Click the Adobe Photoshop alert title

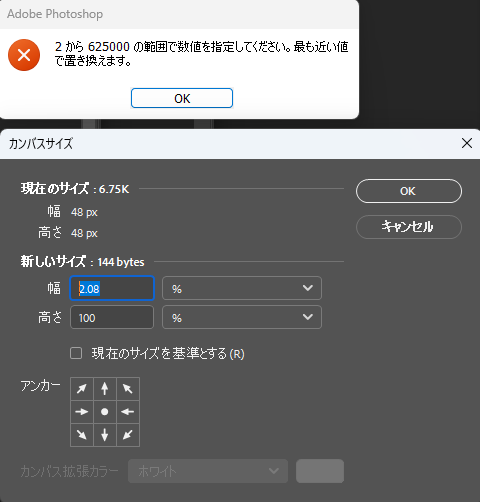pyautogui.click(x=55, y=14)
